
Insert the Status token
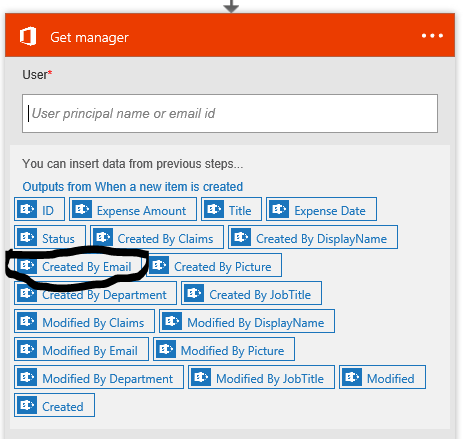[50, 237]
